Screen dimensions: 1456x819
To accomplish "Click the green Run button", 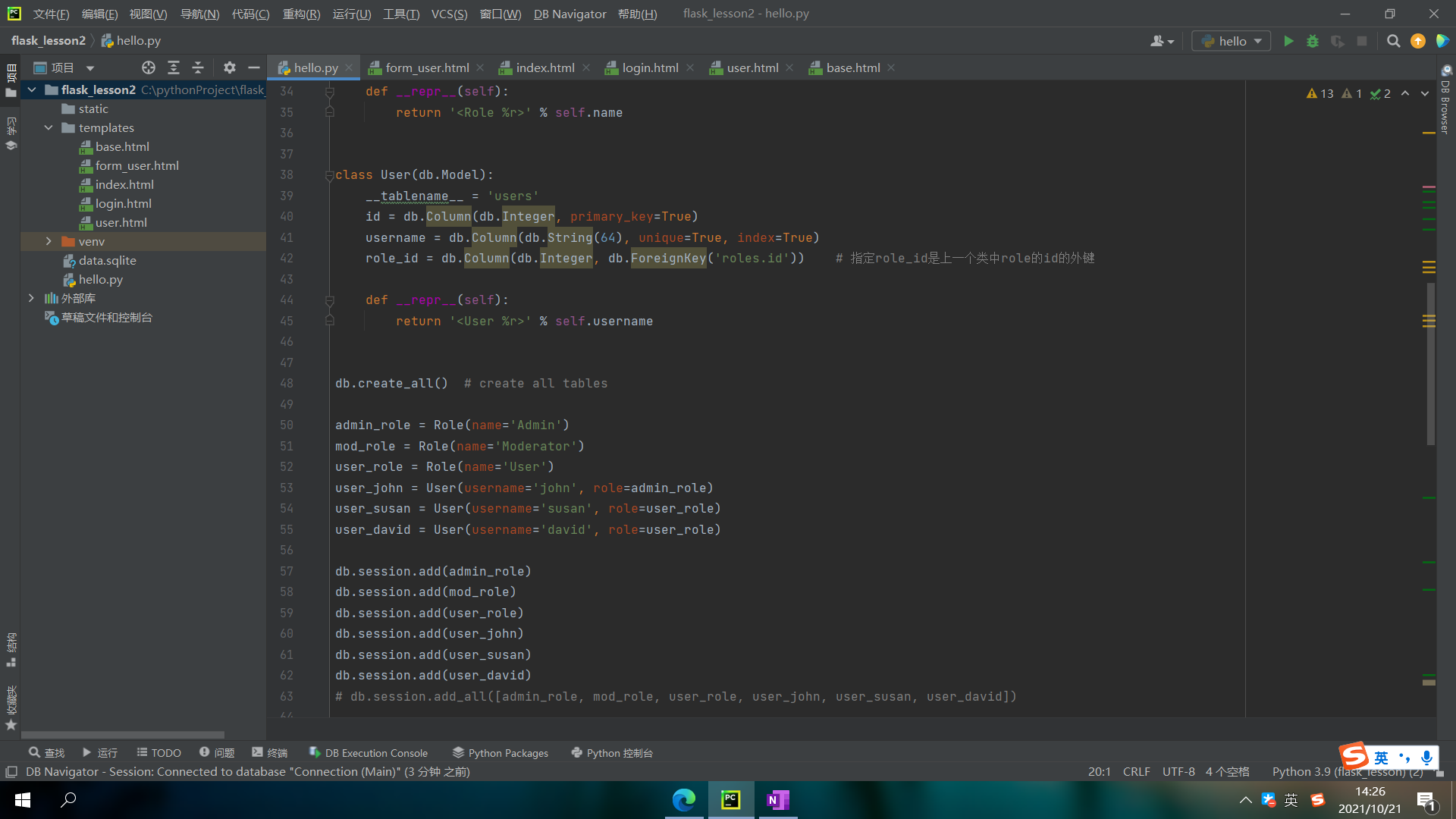I will 1288,41.
